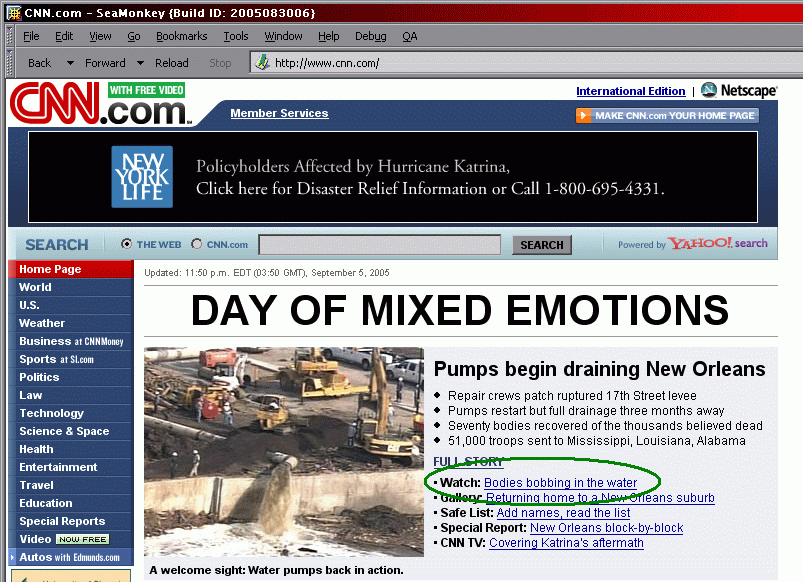The width and height of the screenshot is (803, 582).
Task: Open 'Bodies bobbing in the water' link
Action: point(560,483)
